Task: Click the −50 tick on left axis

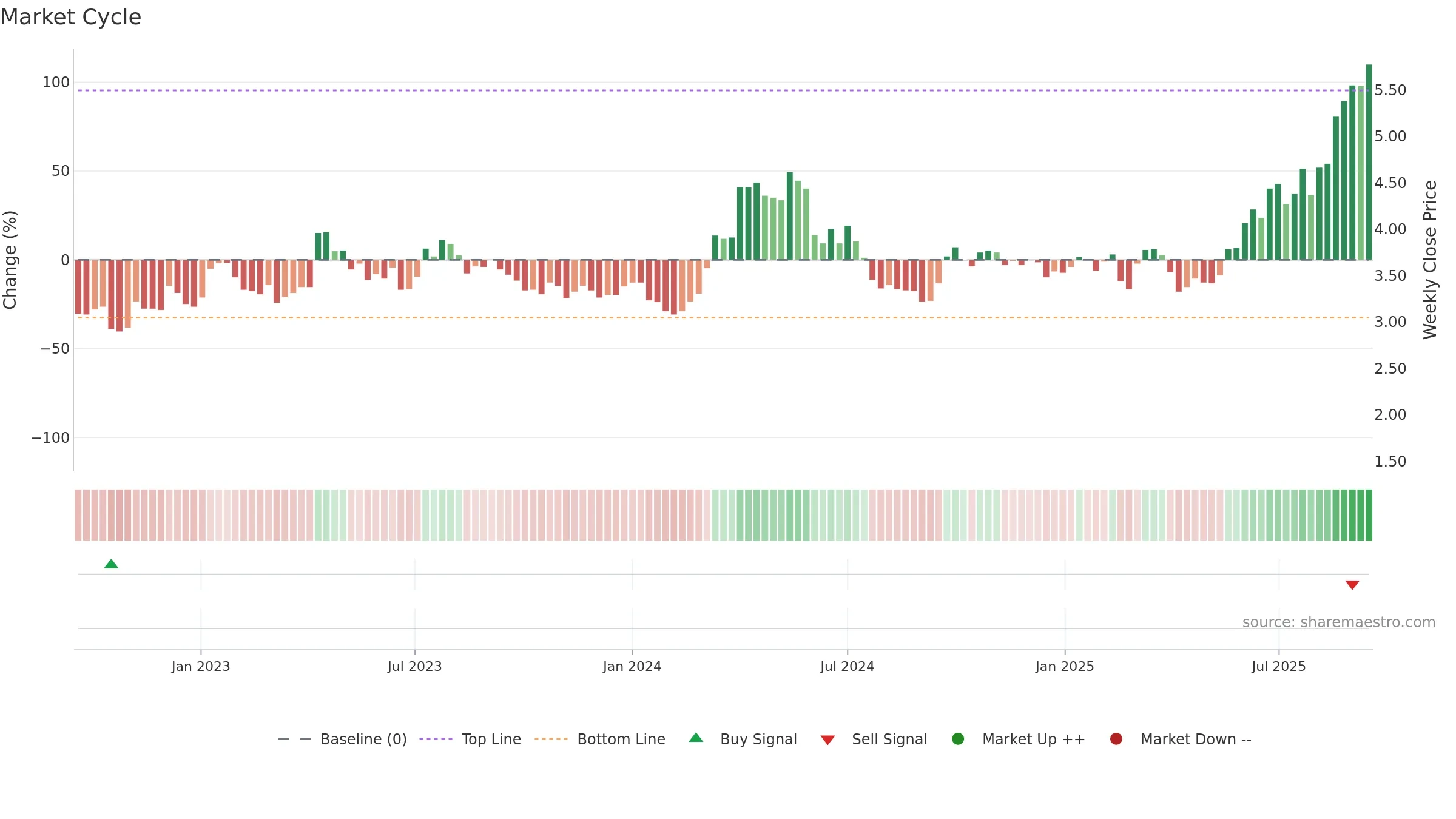Action: tap(55, 349)
